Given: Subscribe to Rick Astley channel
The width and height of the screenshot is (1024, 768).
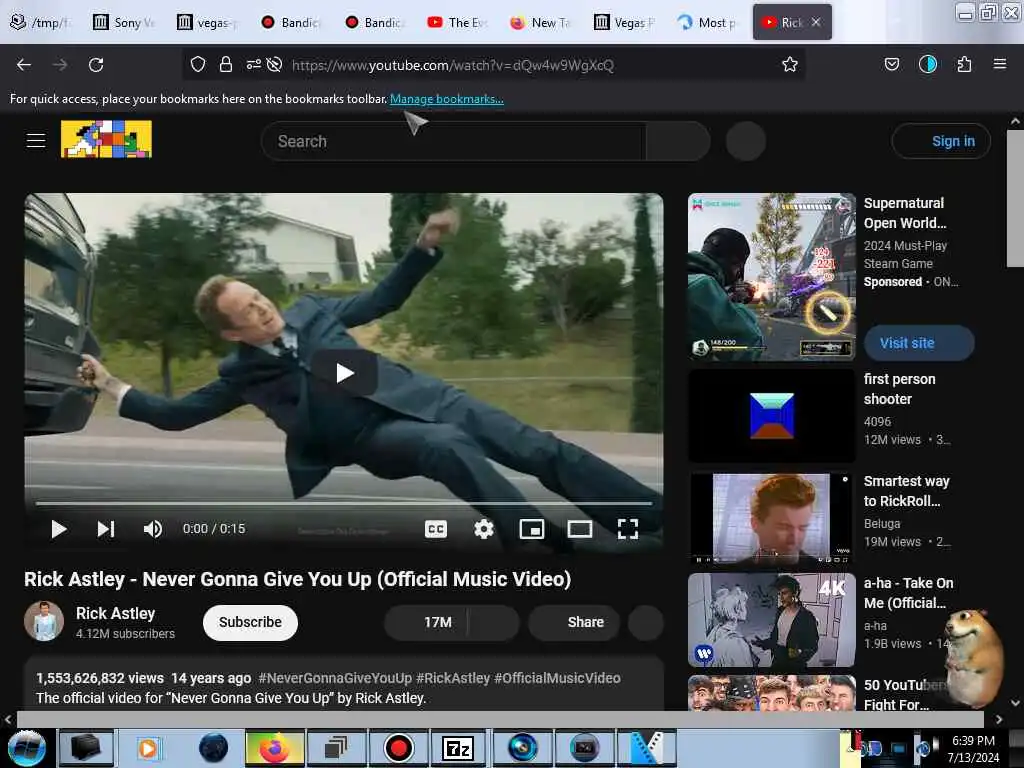Looking at the screenshot, I should (250, 622).
